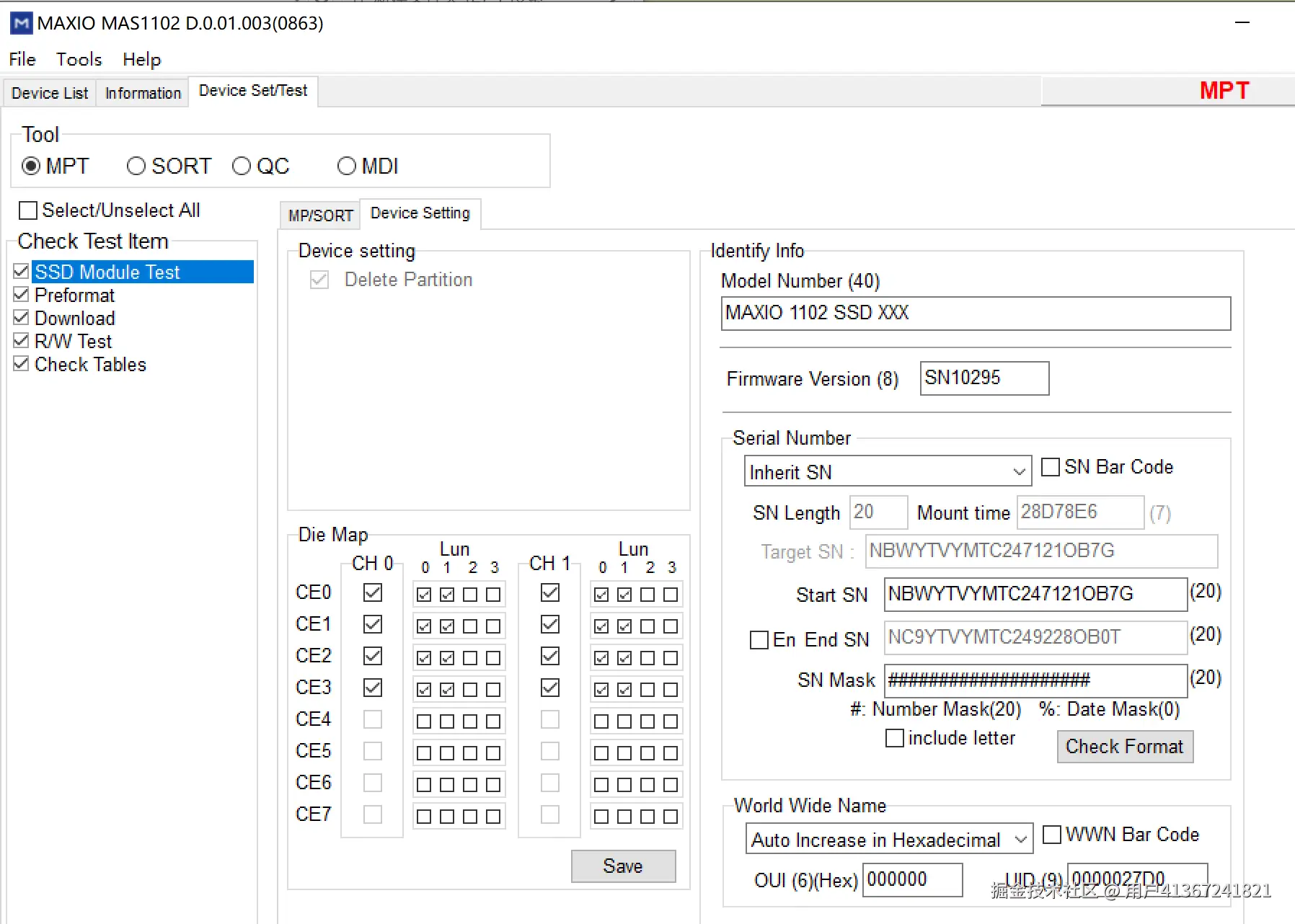The image size is (1295, 924).
Task: Uncheck the CH 1 CE3 checkbox
Action: pos(550,688)
